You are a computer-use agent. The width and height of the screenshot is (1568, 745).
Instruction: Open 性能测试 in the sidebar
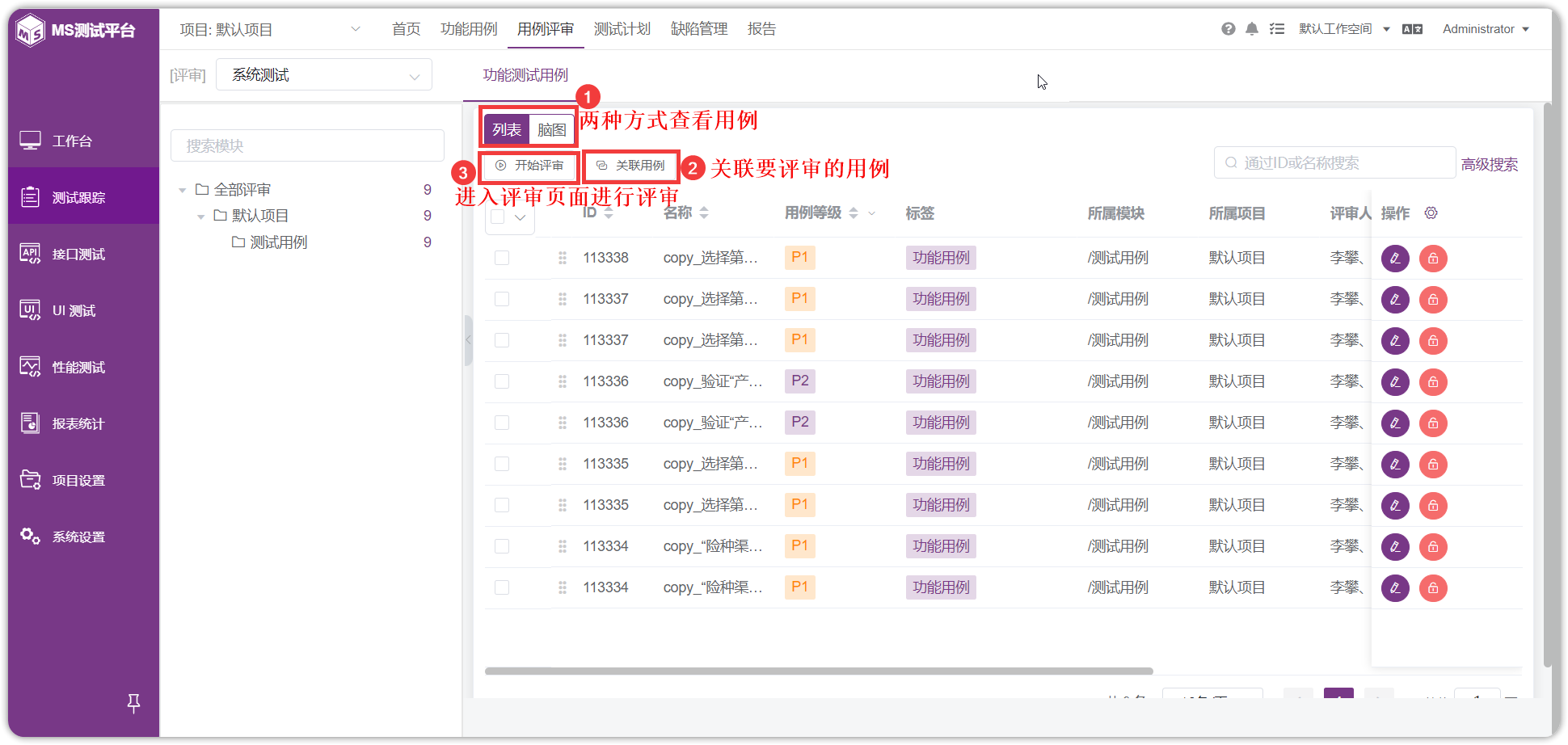click(83, 367)
